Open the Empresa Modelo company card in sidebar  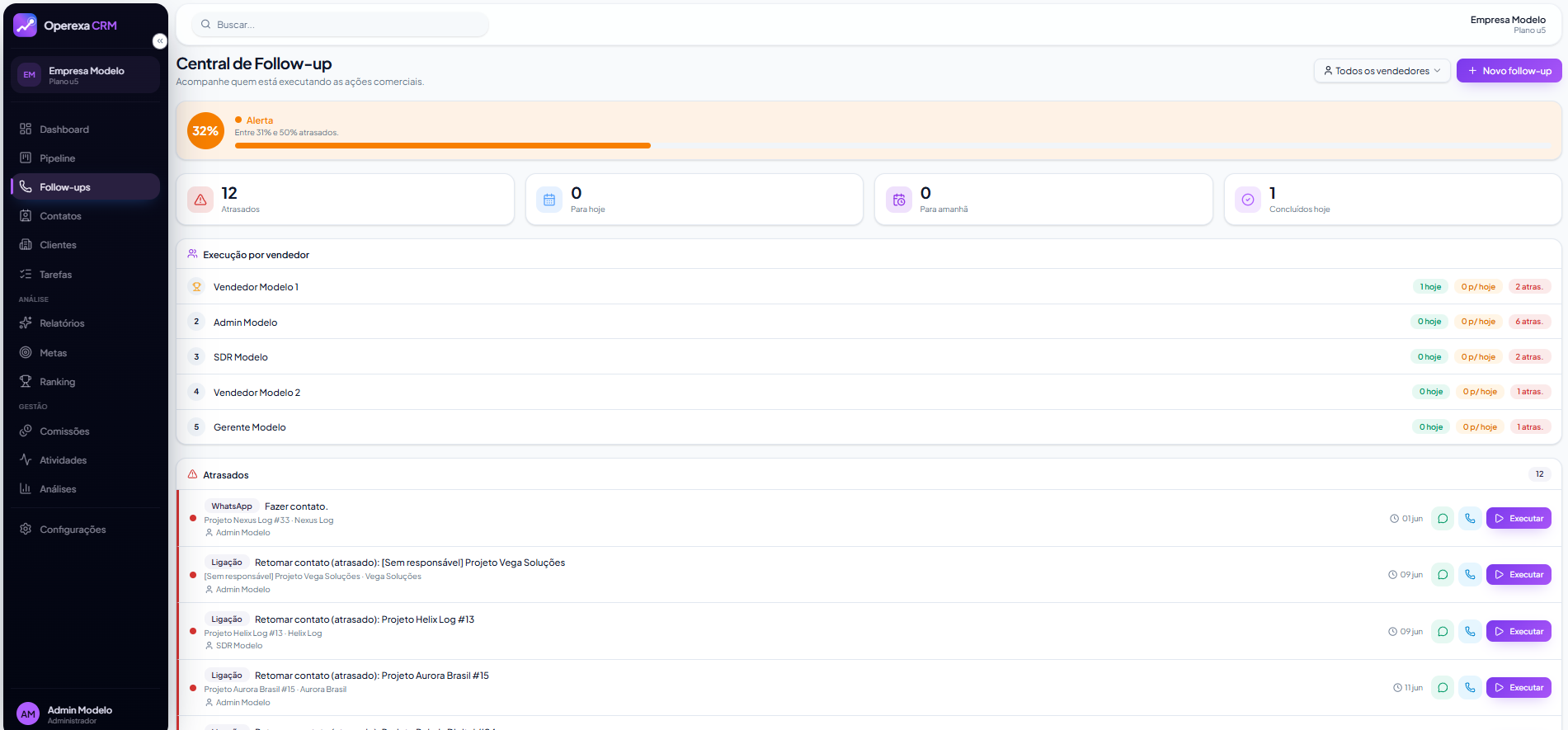(x=85, y=75)
